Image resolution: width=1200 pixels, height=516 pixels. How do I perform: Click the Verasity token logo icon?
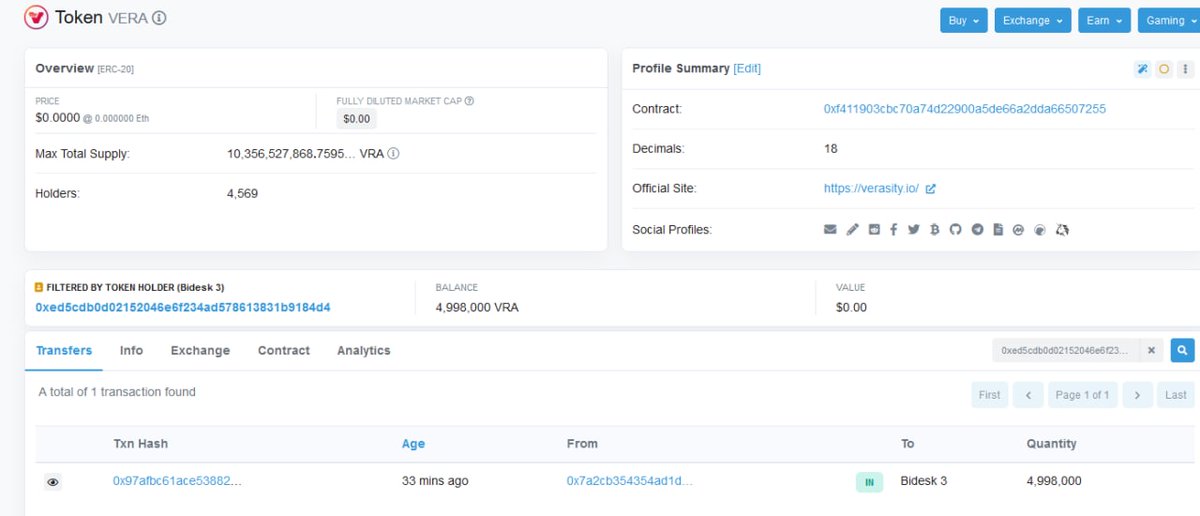[x=37, y=18]
